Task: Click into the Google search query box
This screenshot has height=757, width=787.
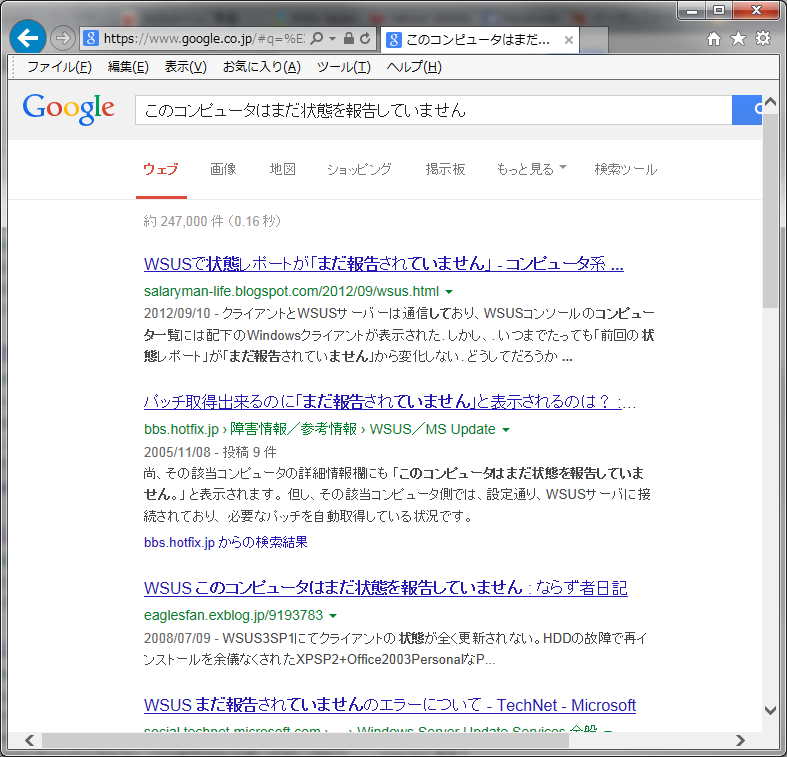Action: point(434,110)
